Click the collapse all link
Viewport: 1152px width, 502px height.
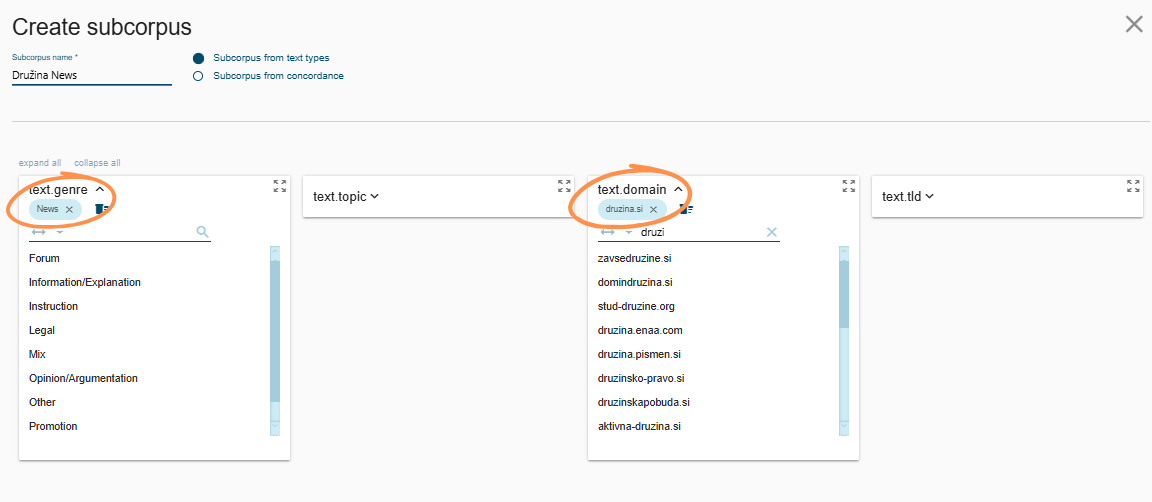pyautogui.click(x=97, y=163)
